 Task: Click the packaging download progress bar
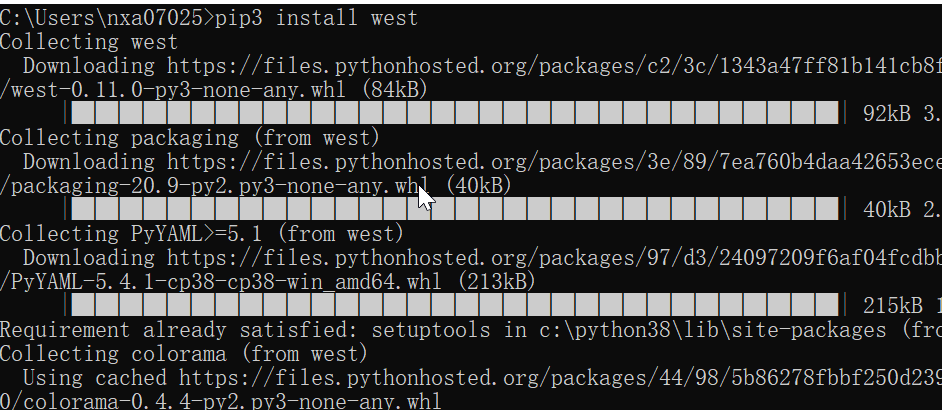[x=455, y=210]
